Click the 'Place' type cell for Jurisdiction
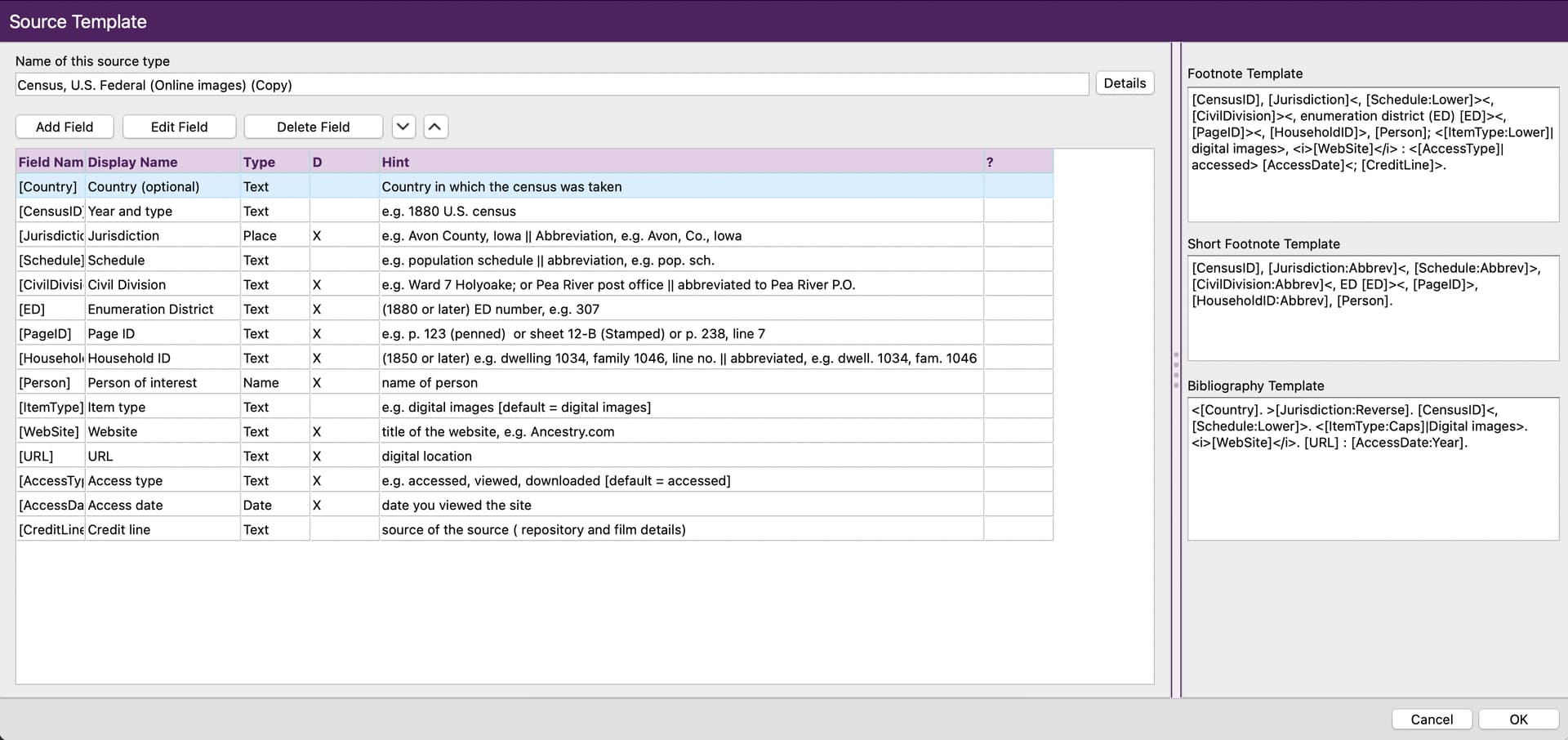 point(275,235)
